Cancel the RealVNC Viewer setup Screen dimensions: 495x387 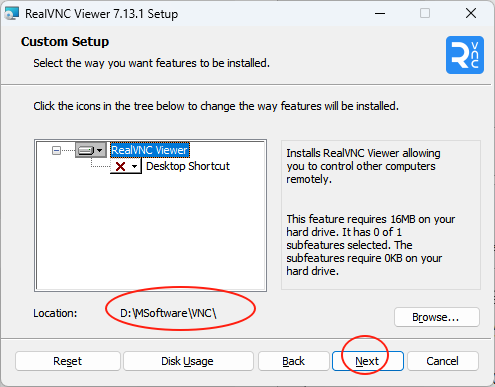point(443,361)
